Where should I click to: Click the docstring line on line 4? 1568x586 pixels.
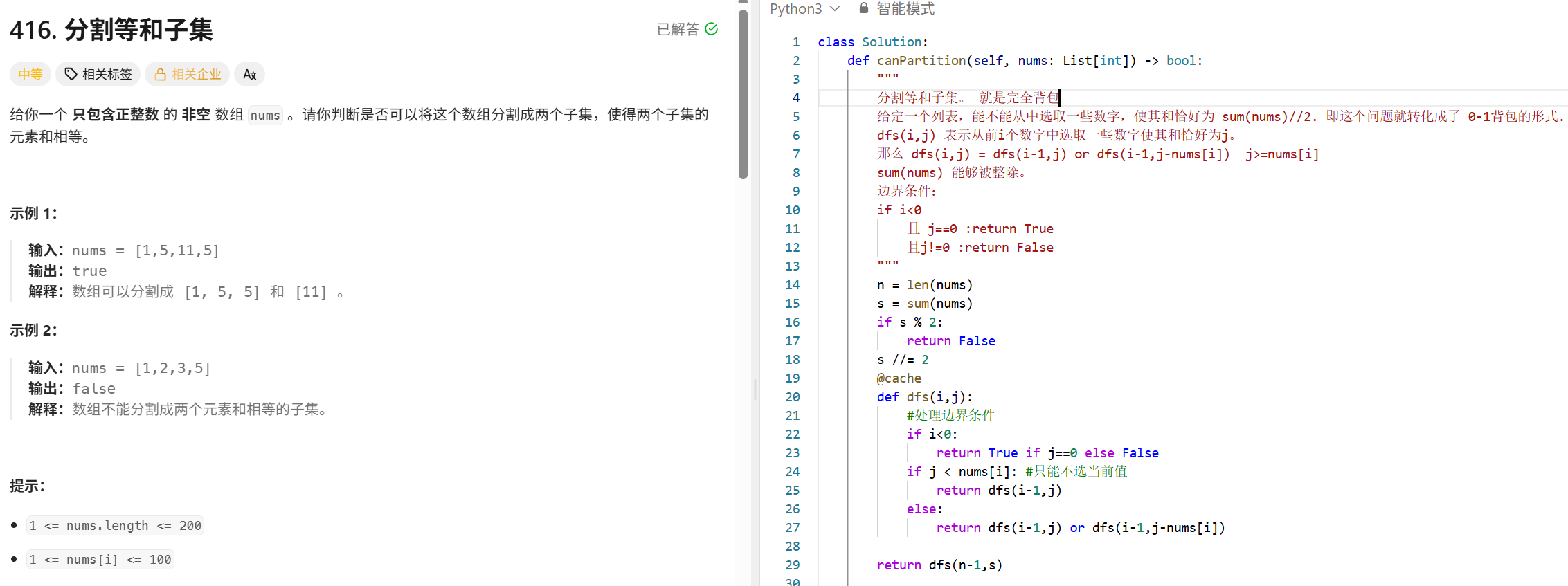pyautogui.click(x=968, y=98)
